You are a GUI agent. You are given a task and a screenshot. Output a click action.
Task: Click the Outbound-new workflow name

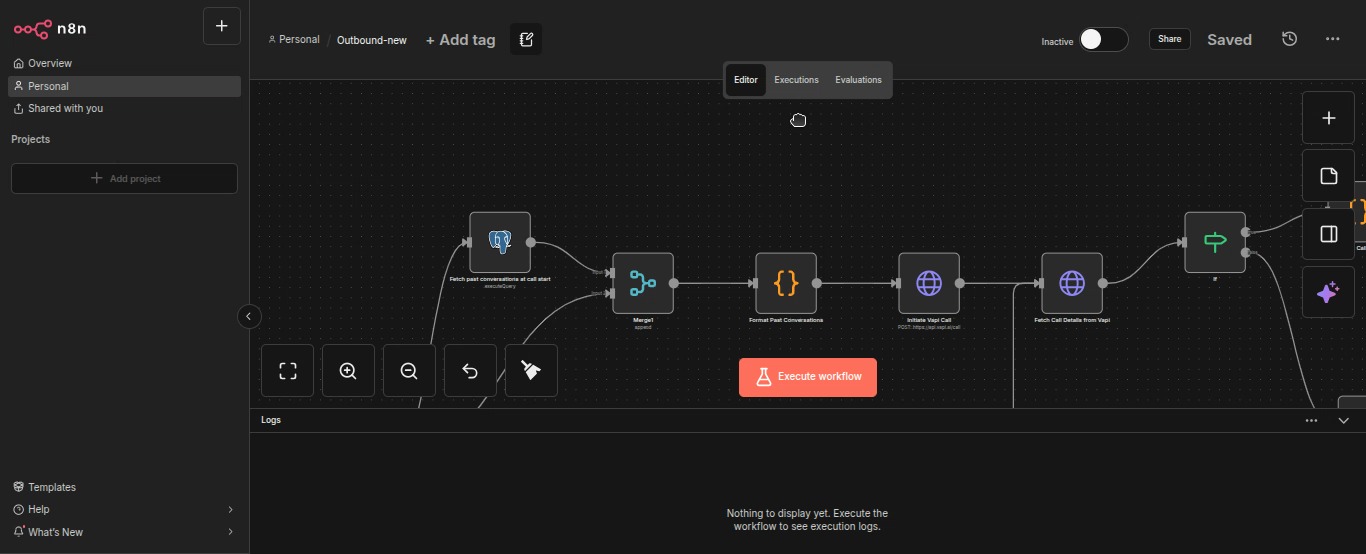point(372,40)
